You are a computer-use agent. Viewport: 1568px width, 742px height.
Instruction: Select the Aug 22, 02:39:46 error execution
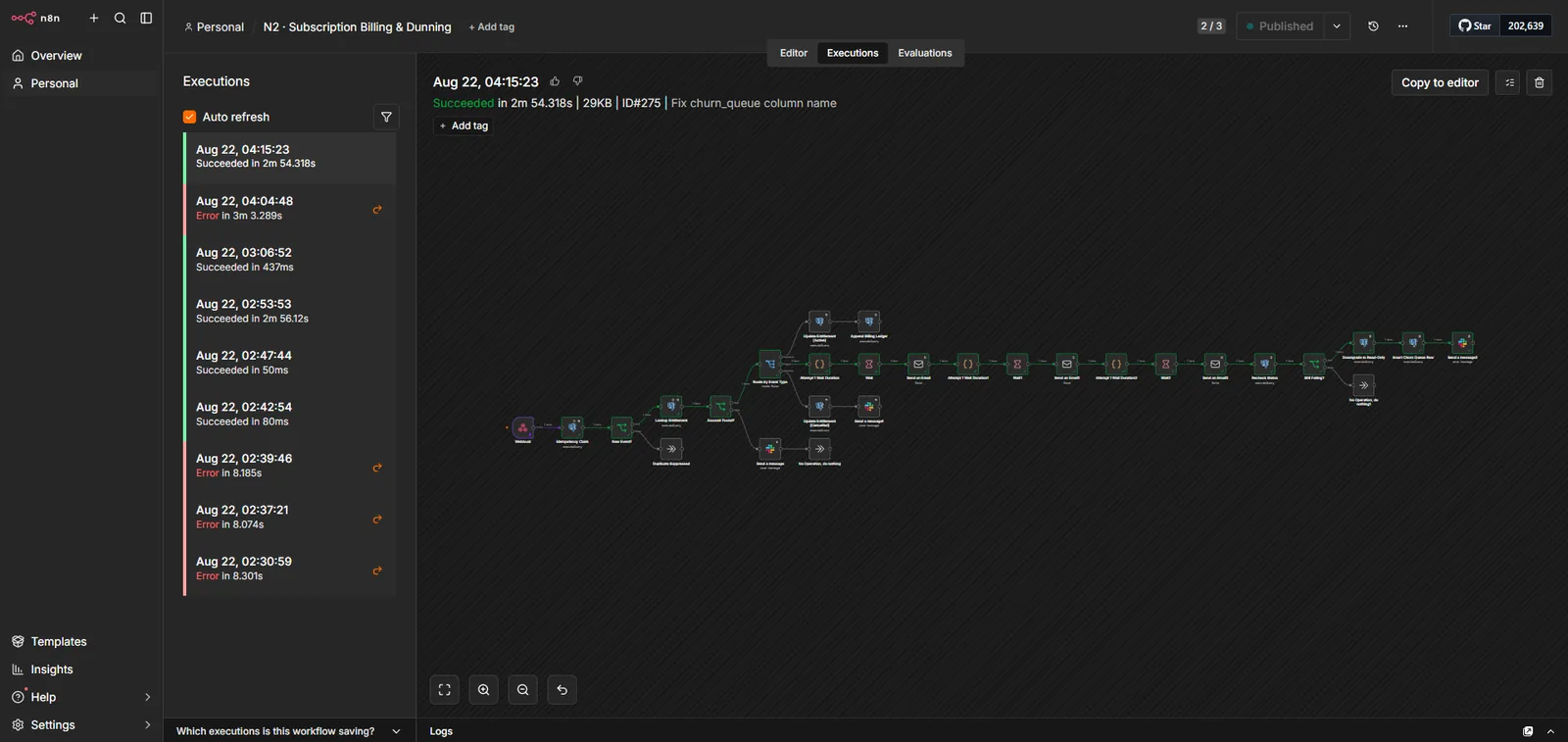(290, 466)
